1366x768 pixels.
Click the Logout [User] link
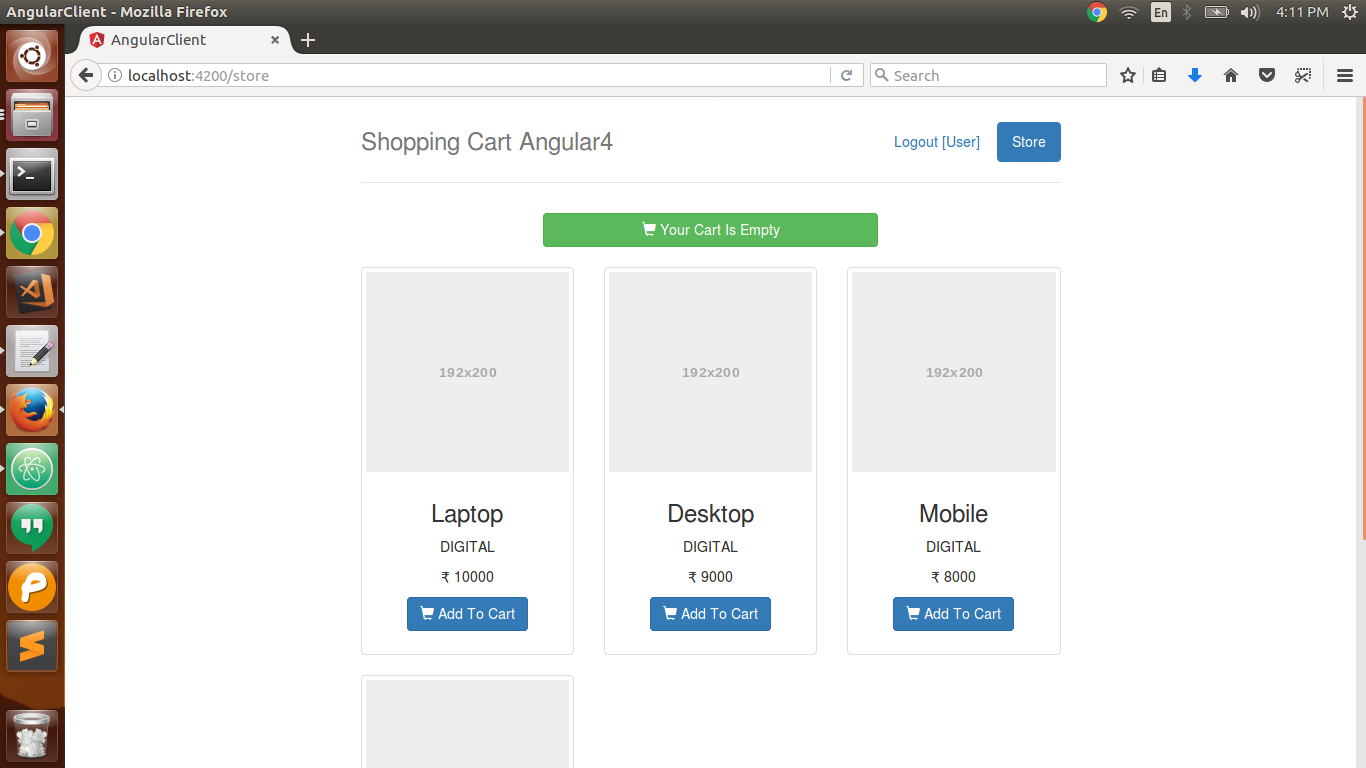point(936,141)
